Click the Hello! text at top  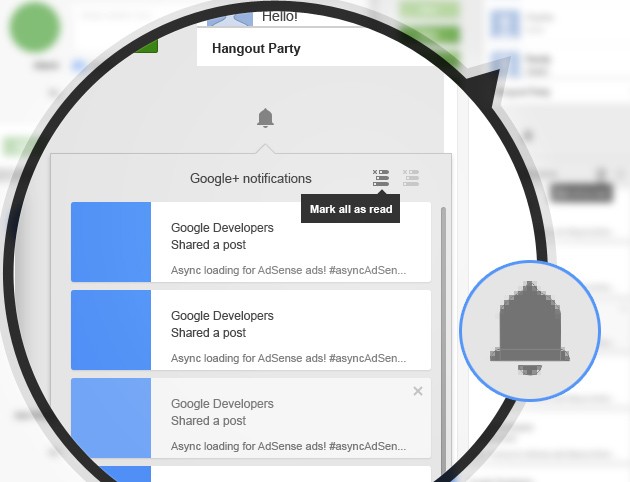280,16
